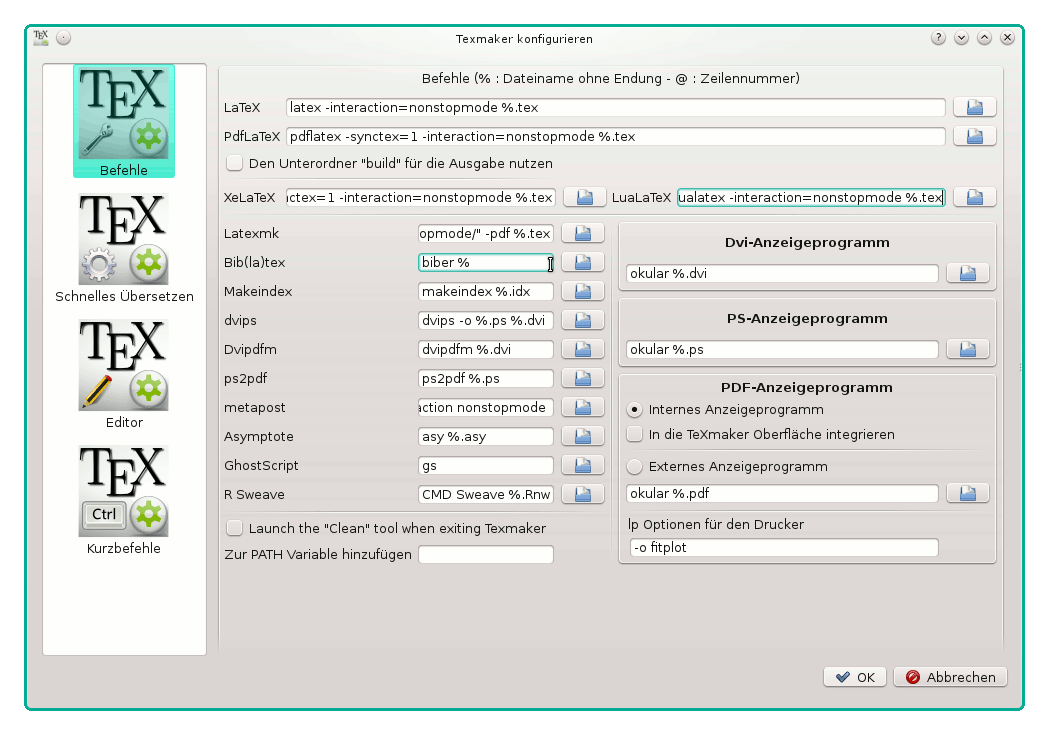The width and height of the screenshot is (1049, 735).
Task: Check In die TeXmaker Oberfläche integrieren
Action: [x=634, y=435]
